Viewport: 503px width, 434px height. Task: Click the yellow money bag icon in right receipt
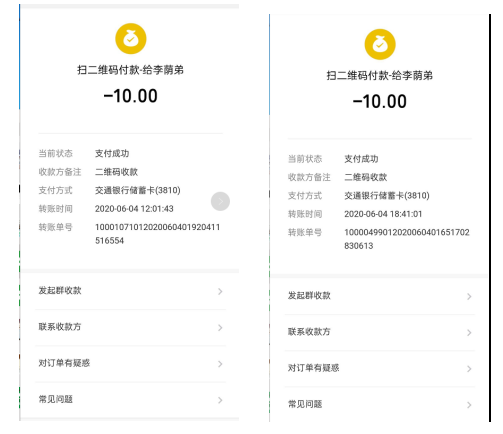point(380,44)
